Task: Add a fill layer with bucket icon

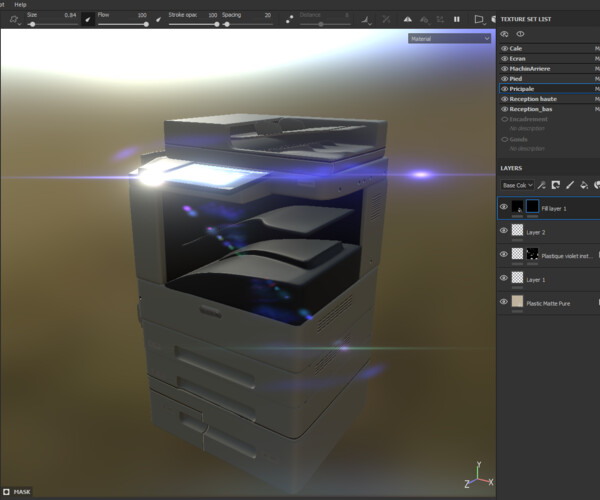Action: tap(584, 185)
